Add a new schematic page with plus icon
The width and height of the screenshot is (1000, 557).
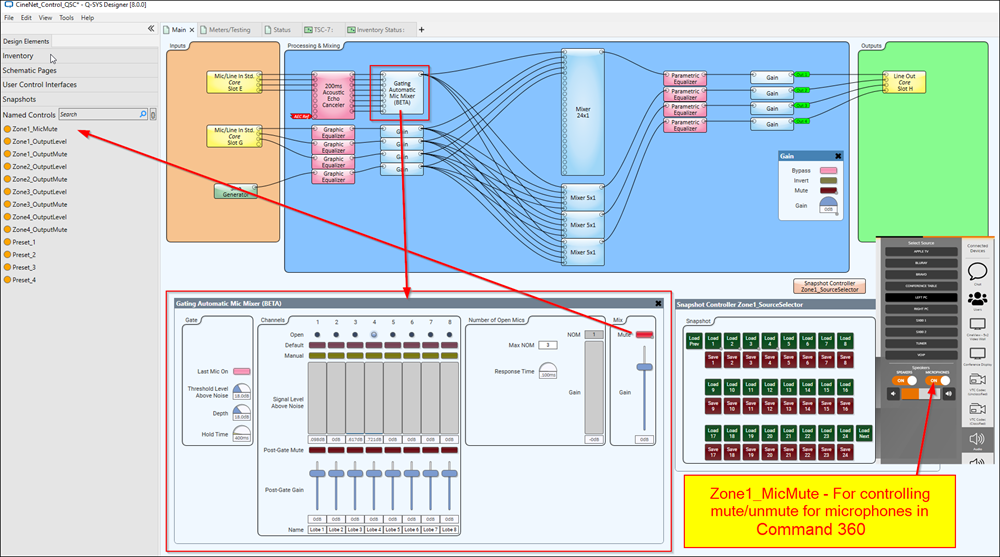click(421, 30)
